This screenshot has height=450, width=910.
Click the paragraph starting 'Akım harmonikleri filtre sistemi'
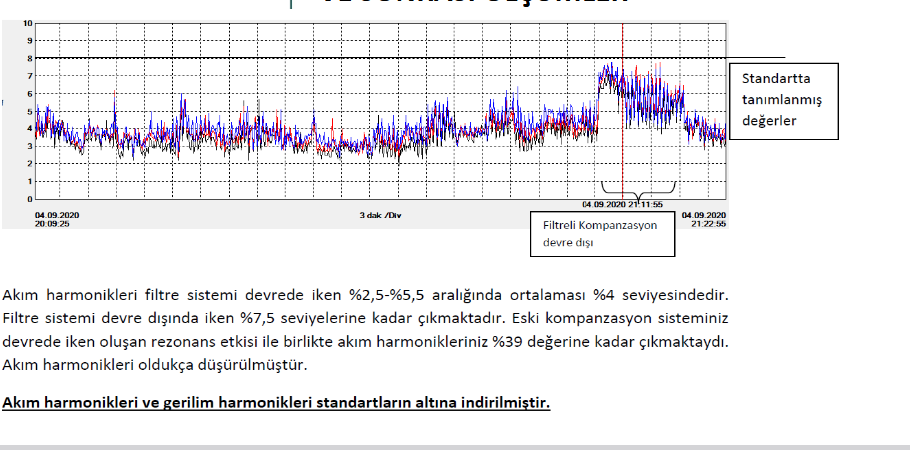[x=365, y=330]
